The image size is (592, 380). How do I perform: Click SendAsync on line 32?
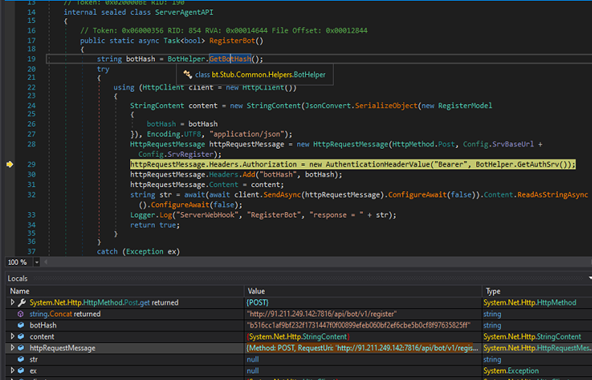click(x=282, y=195)
